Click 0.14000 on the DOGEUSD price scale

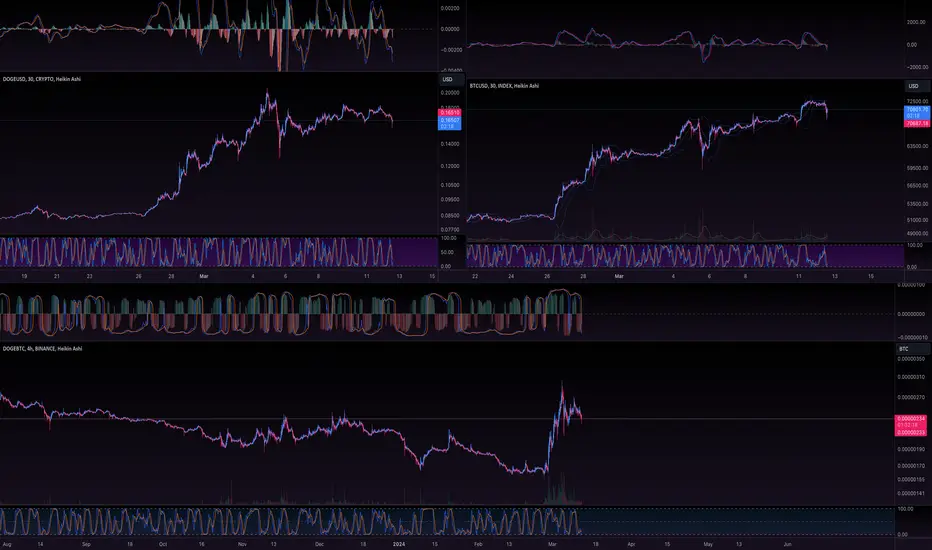tap(450, 144)
